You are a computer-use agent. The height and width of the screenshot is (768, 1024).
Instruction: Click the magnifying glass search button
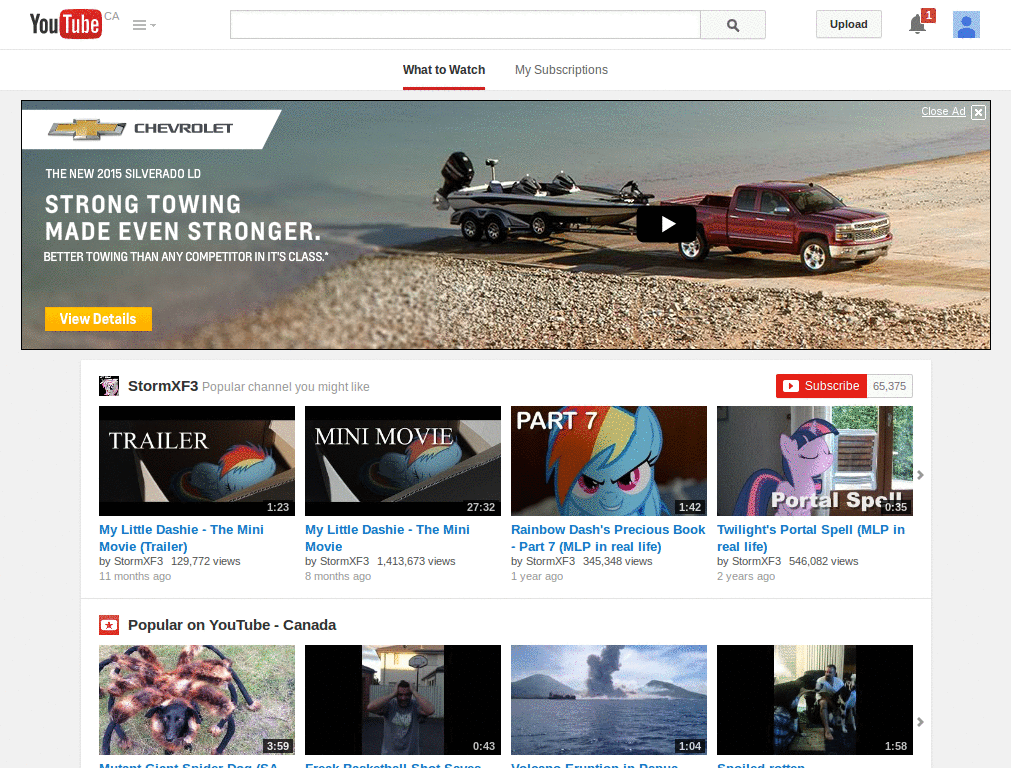pyautogui.click(x=733, y=25)
